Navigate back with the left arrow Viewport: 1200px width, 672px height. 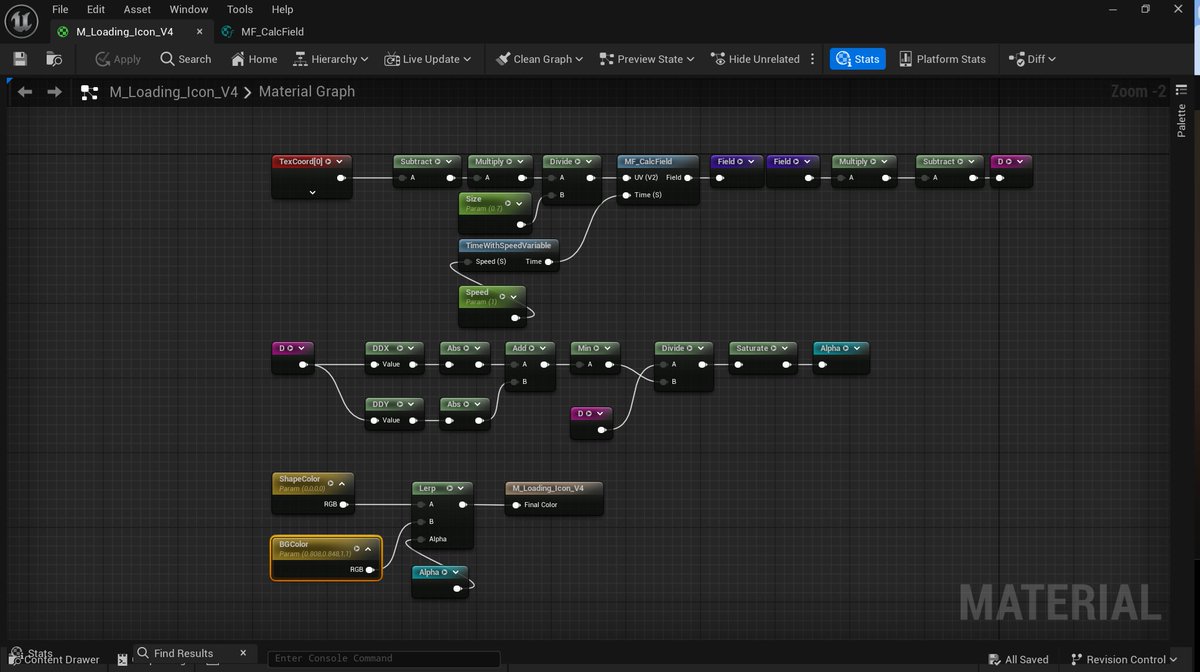point(25,92)
